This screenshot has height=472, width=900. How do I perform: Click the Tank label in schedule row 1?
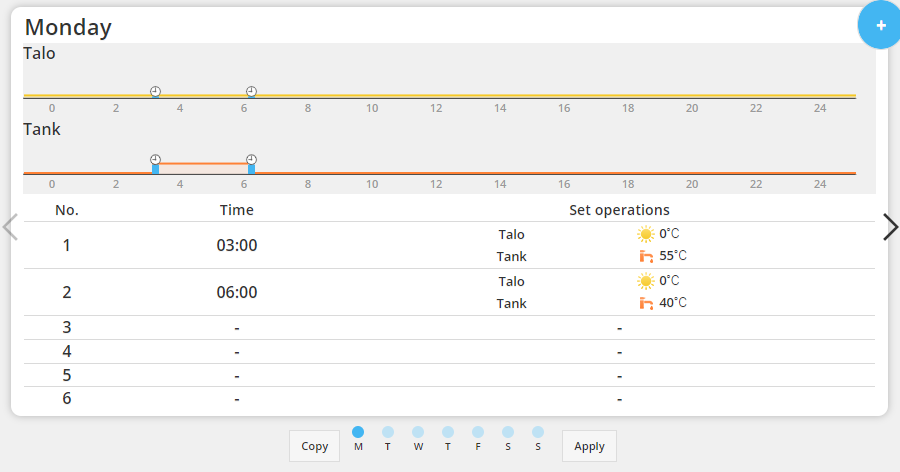[511, 256]
